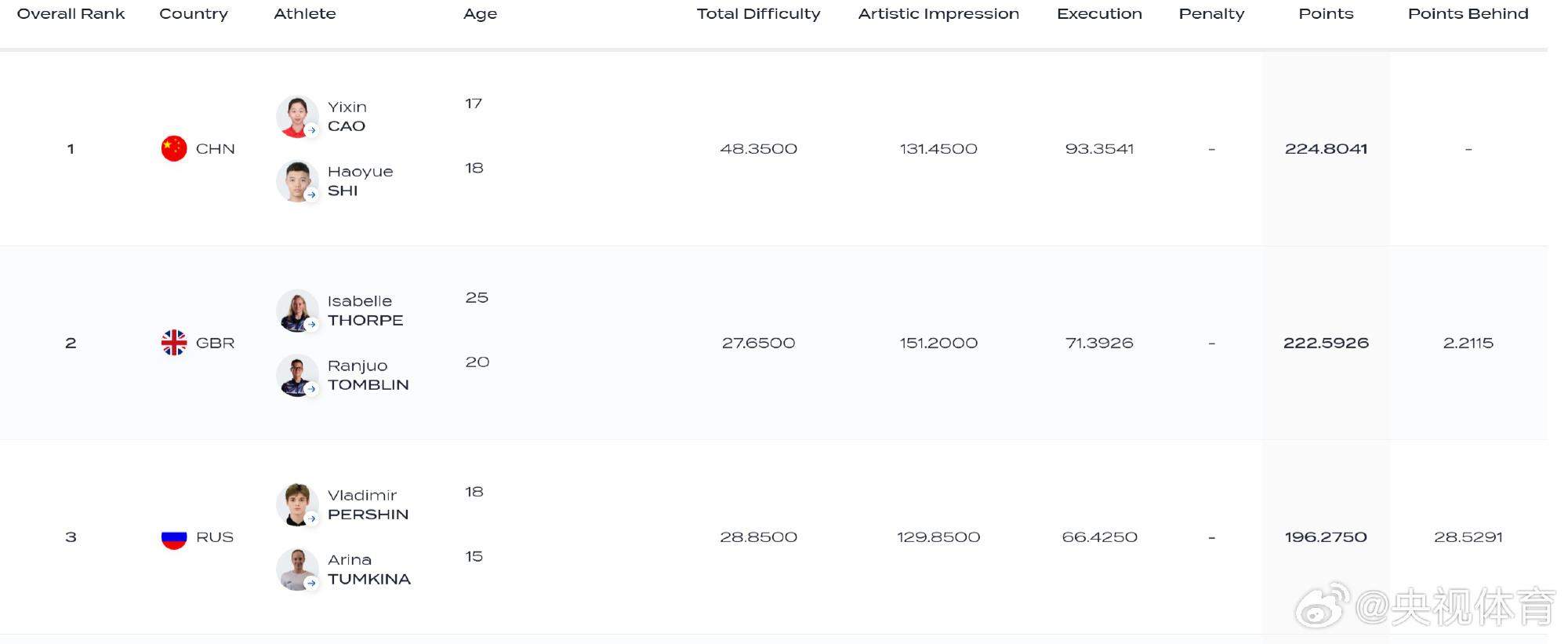Click the Weibo logo watermark
1568x644 pixels.
(x=1323, y=605)
